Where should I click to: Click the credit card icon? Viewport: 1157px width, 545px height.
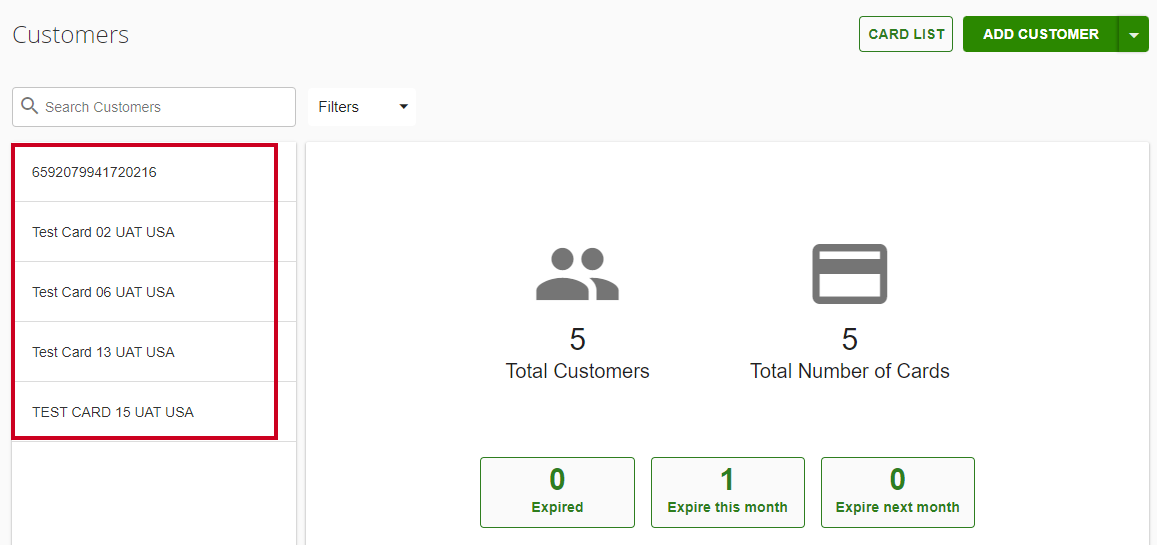point(849,274)
